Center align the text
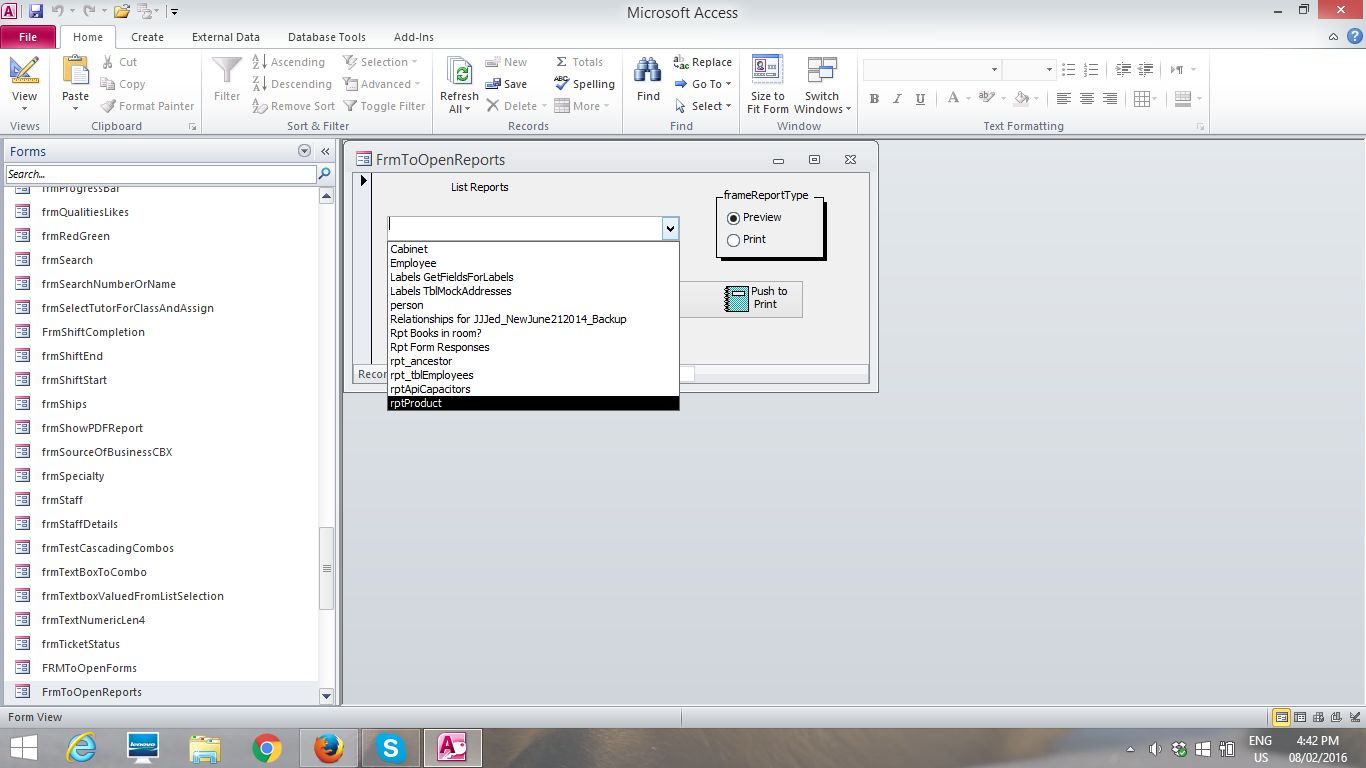1366x768 pixels. pos(1086,99)
